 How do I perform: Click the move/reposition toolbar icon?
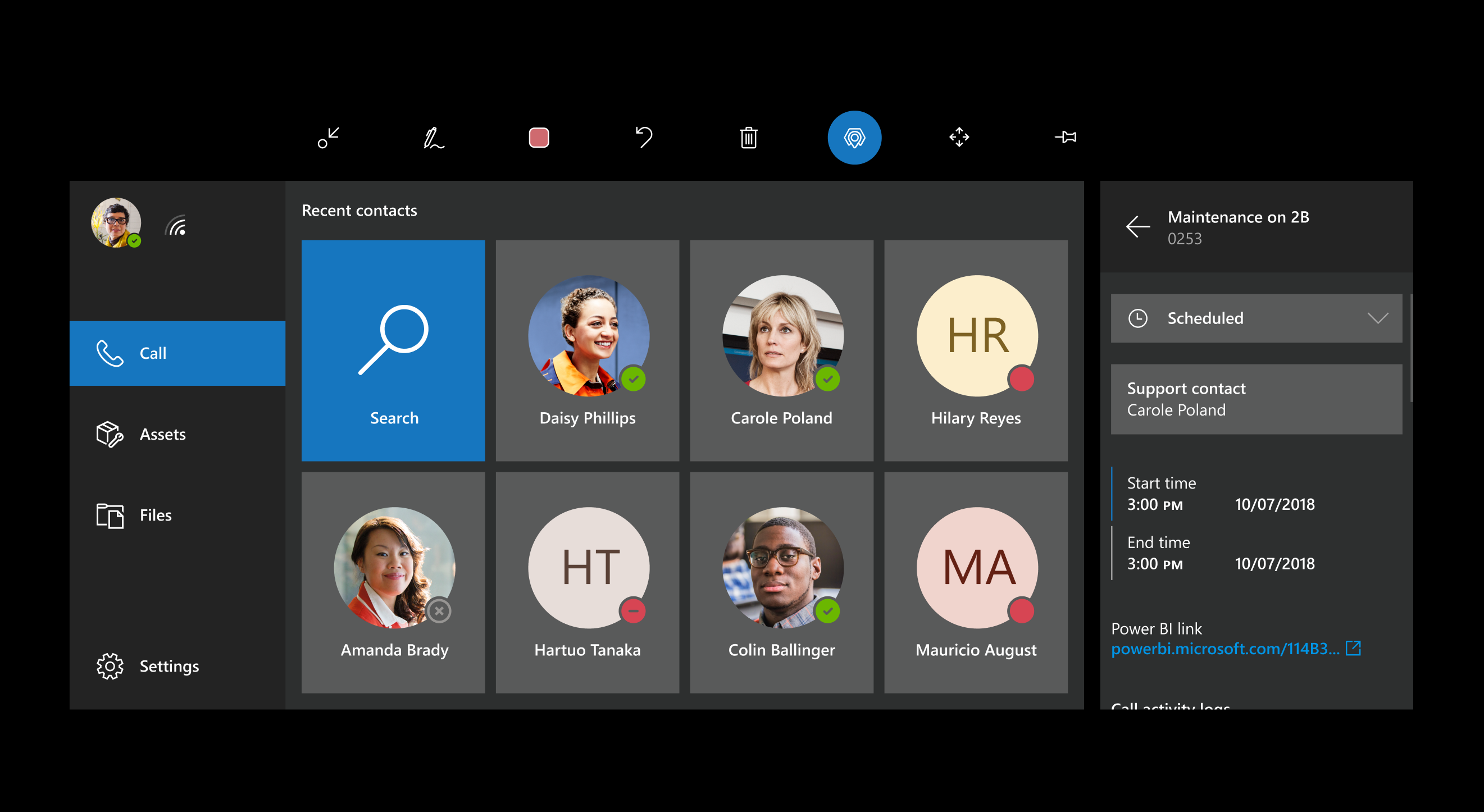tap(957, 138)
